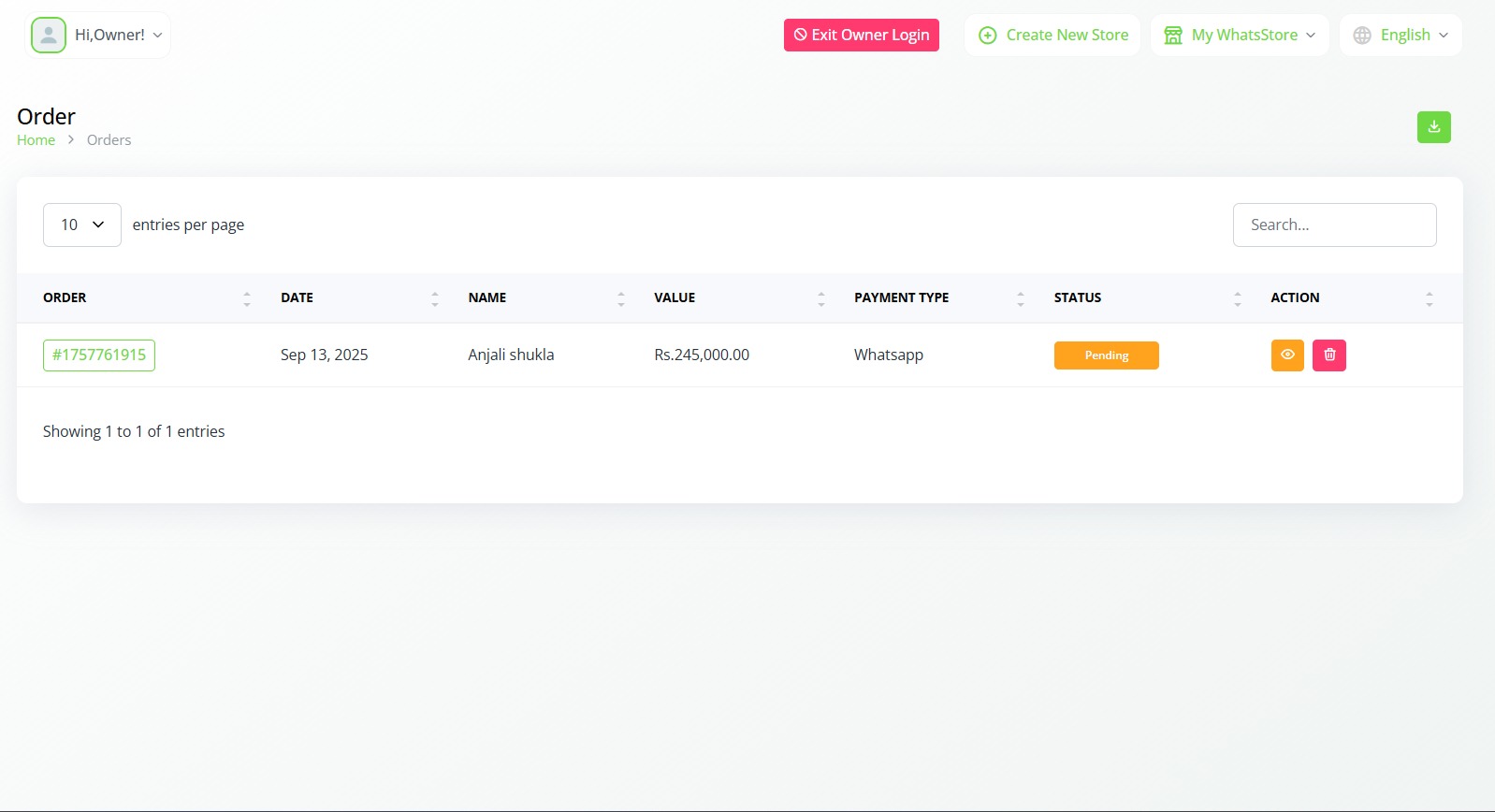
Task: Click the Pending status badge
Action: [1106, 355]
